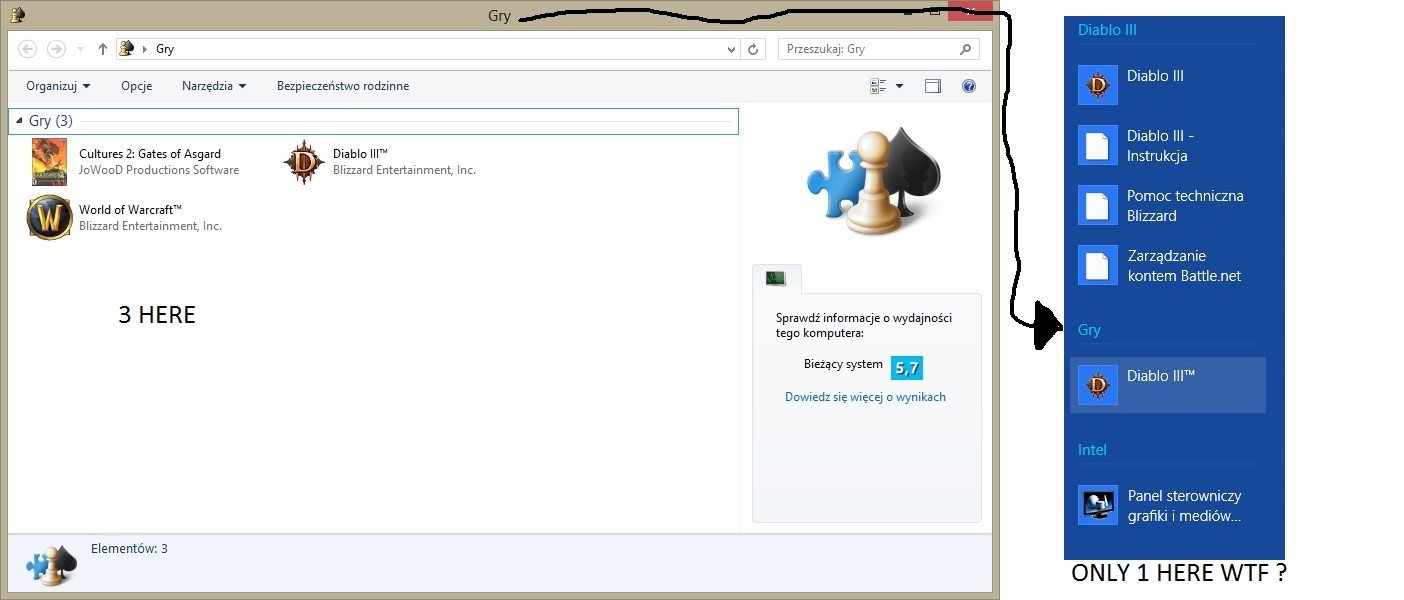Screen dimensions: 1404x600
Task: Toggle the preview pane button
Action: 933,86
